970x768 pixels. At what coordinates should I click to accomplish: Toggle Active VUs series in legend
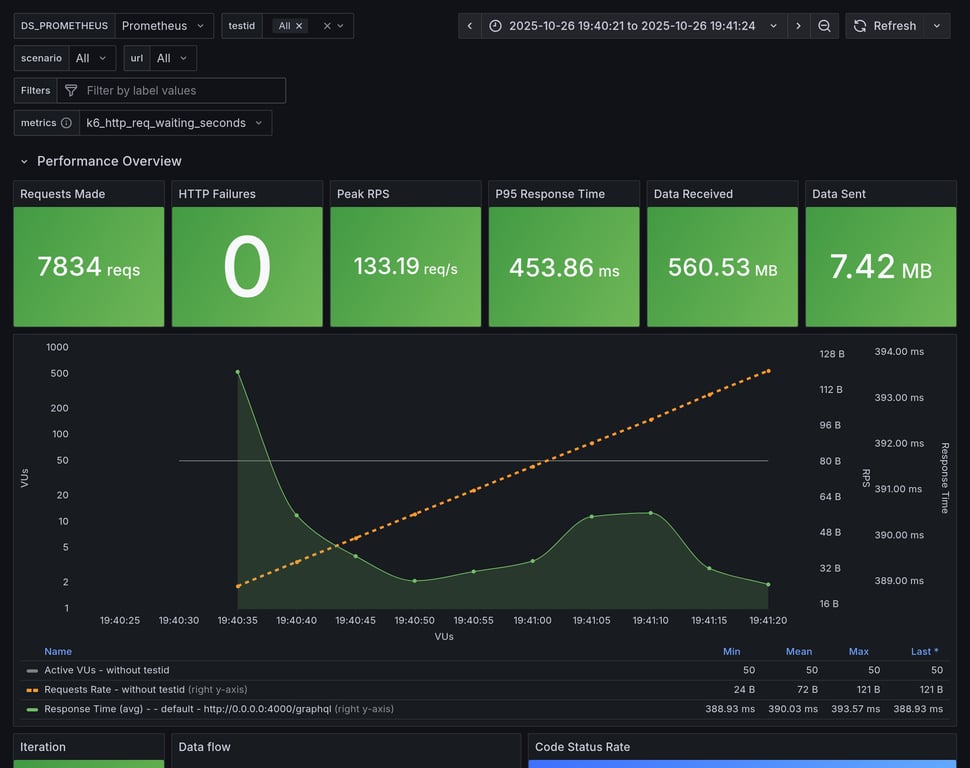(x=106, y=670)
